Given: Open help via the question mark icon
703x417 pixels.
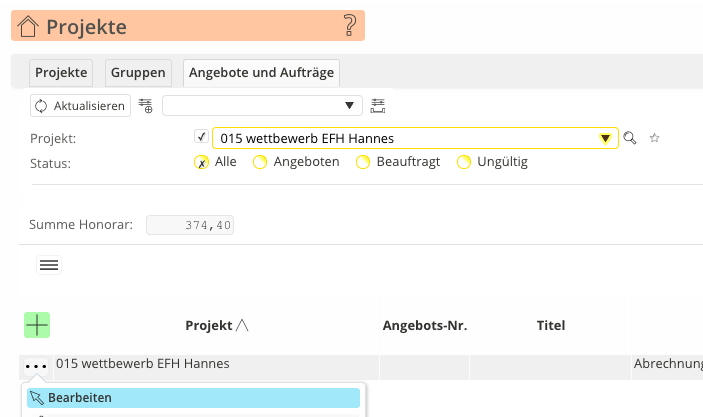Looking at the screenshot, I should [349, 26].
